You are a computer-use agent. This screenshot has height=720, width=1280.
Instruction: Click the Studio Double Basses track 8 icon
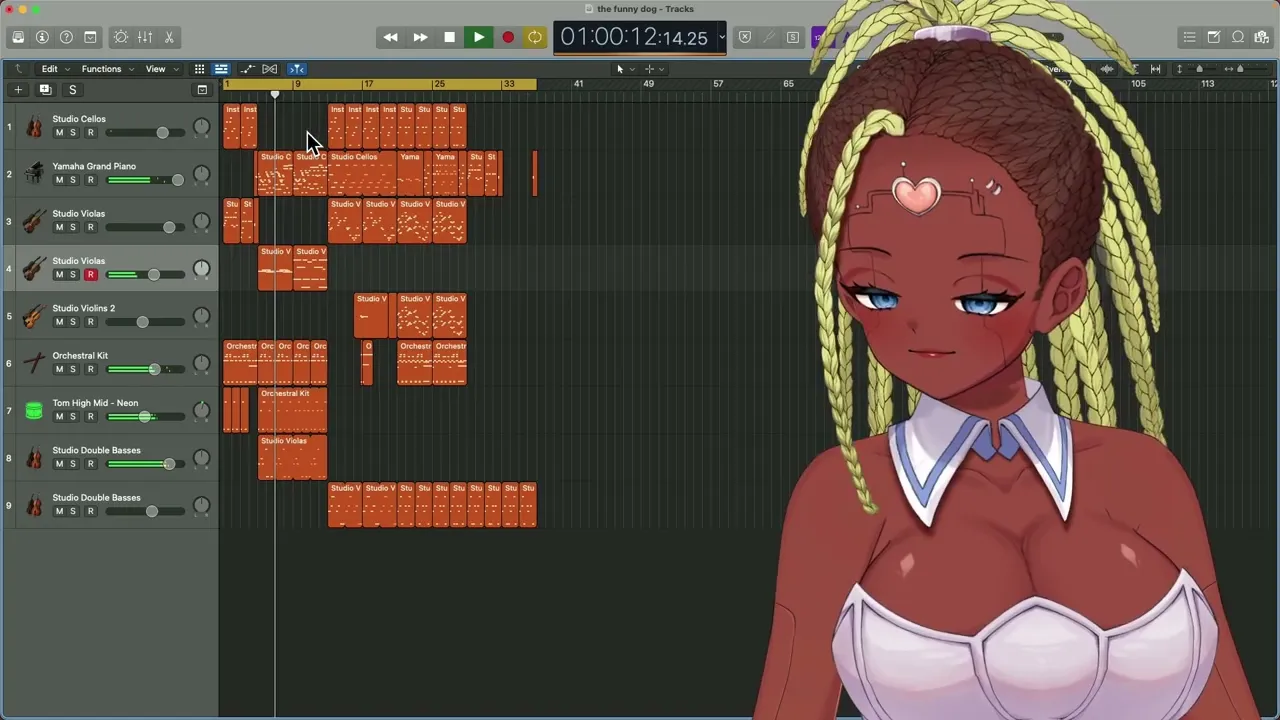point(34,458)
